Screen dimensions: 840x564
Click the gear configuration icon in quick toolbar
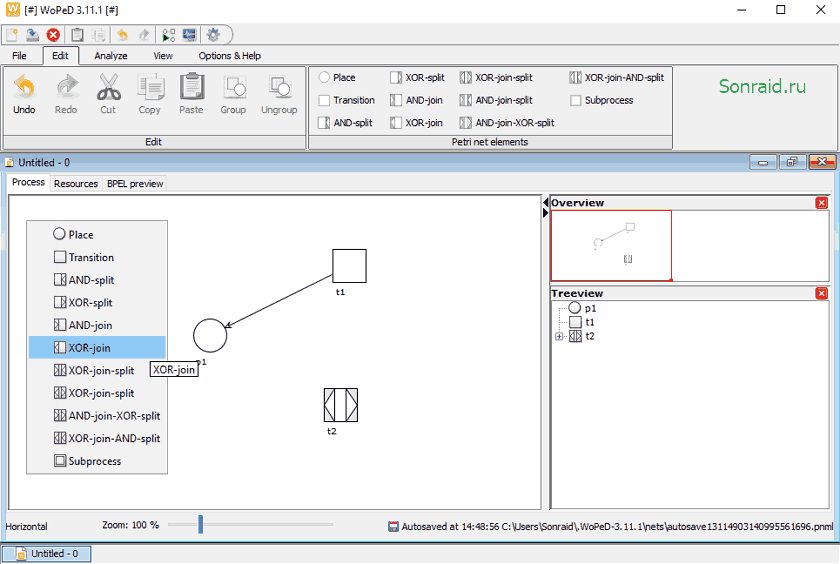[213, 35]
